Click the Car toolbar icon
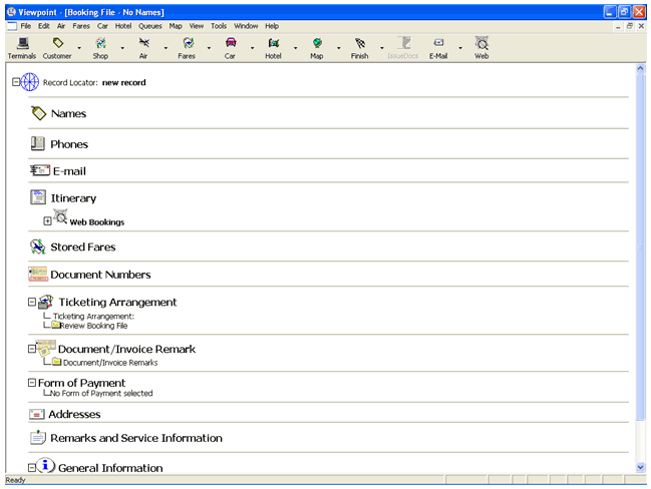Image resolution: width=651 pixels, height=489 pixels. click(231, 43)
